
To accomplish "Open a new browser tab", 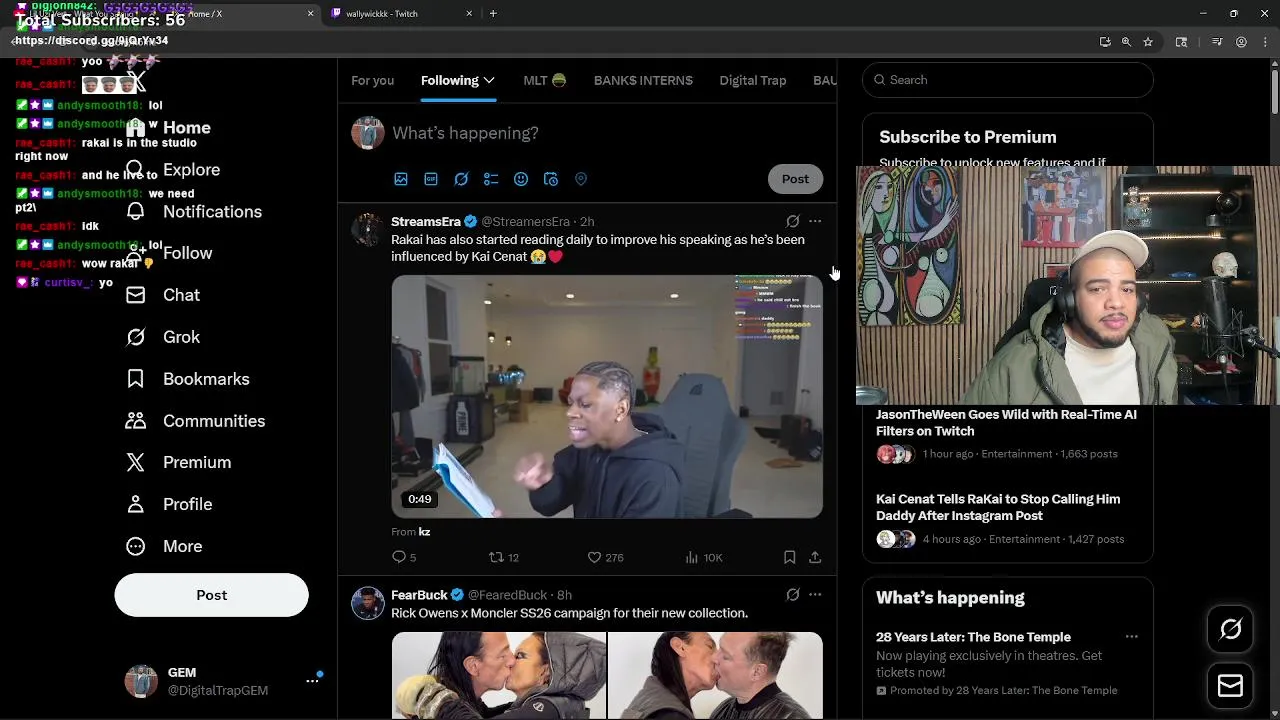I will 493,14.
